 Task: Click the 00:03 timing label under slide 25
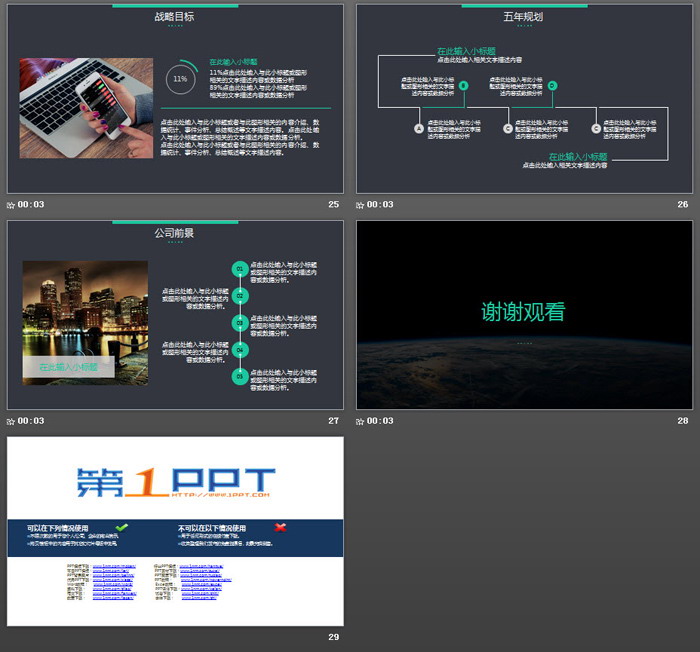[31, 205]
